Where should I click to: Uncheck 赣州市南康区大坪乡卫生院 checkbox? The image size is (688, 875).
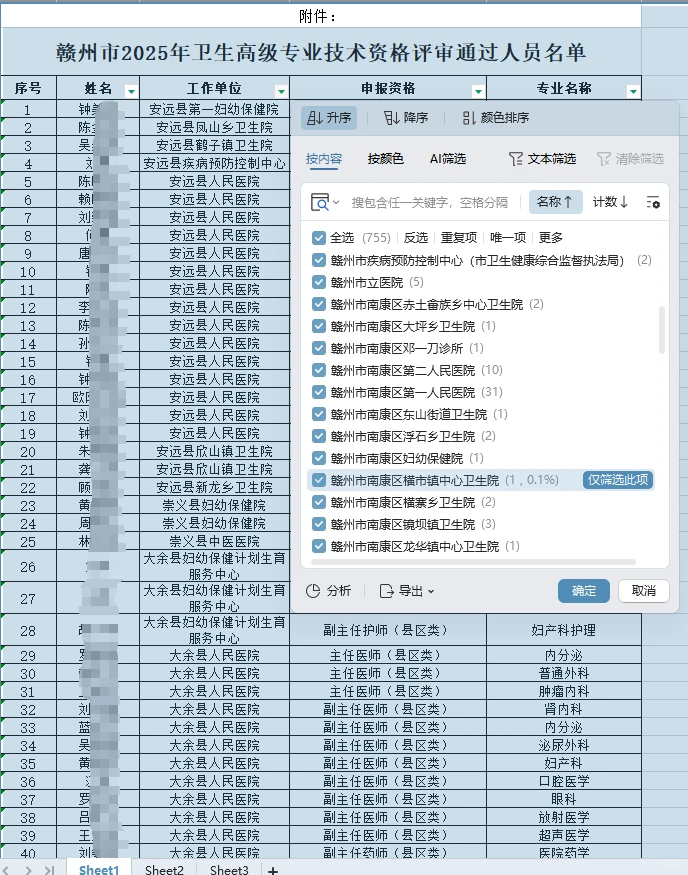(x=319, y=326)
